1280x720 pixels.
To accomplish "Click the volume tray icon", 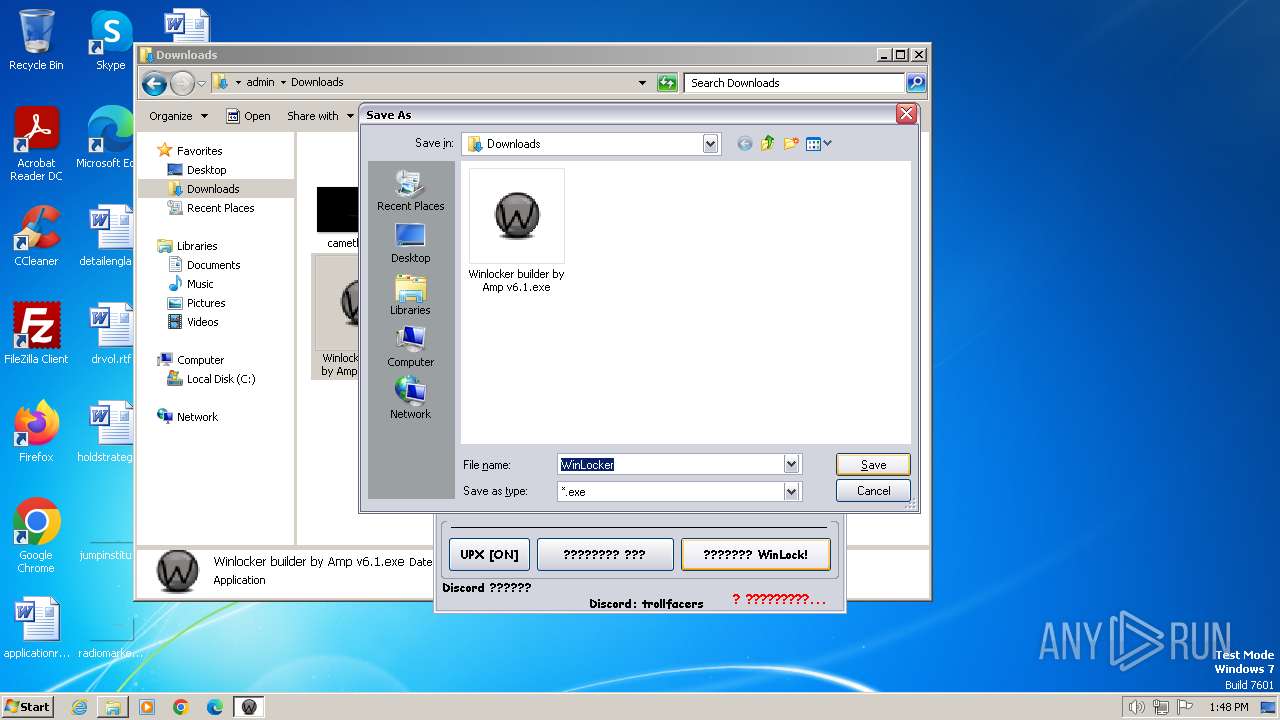I will click(x=1136, y=707).
